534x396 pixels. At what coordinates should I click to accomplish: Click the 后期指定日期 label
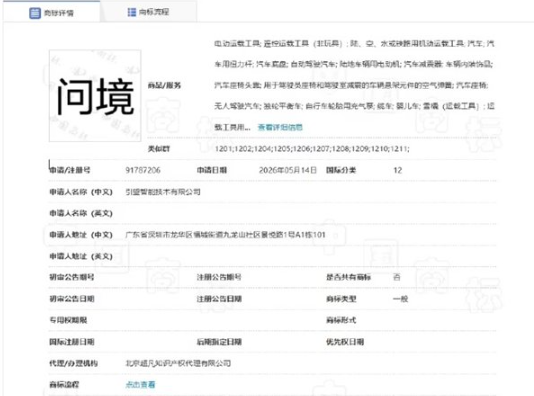(x=219, y=342)
